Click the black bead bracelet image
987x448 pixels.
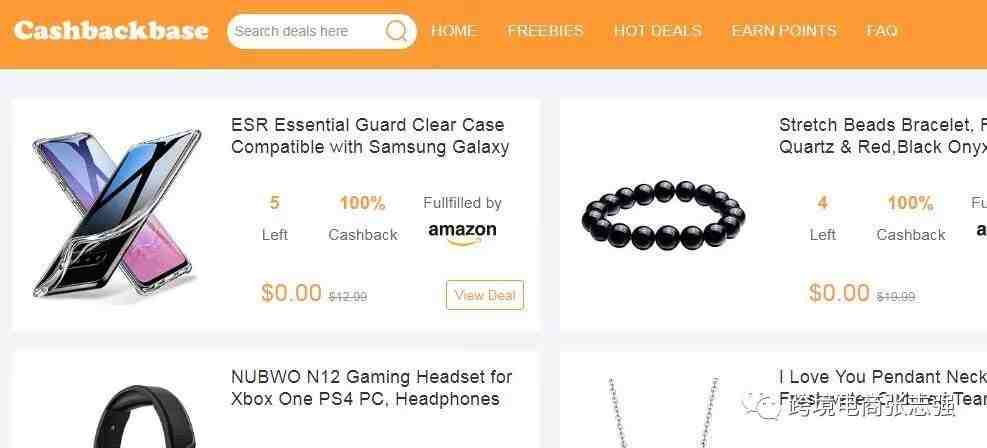pyautogui.click(x=663, y=215)
